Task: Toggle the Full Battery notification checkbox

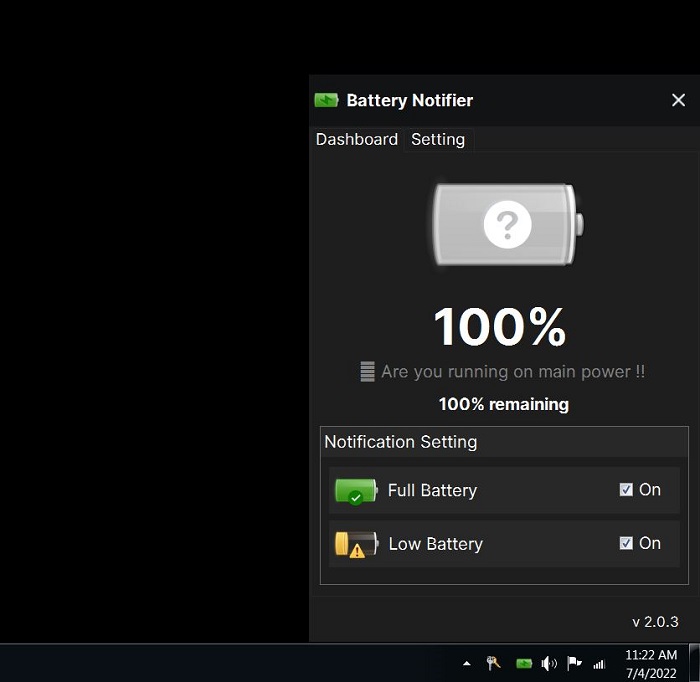Action: point(626,490)
